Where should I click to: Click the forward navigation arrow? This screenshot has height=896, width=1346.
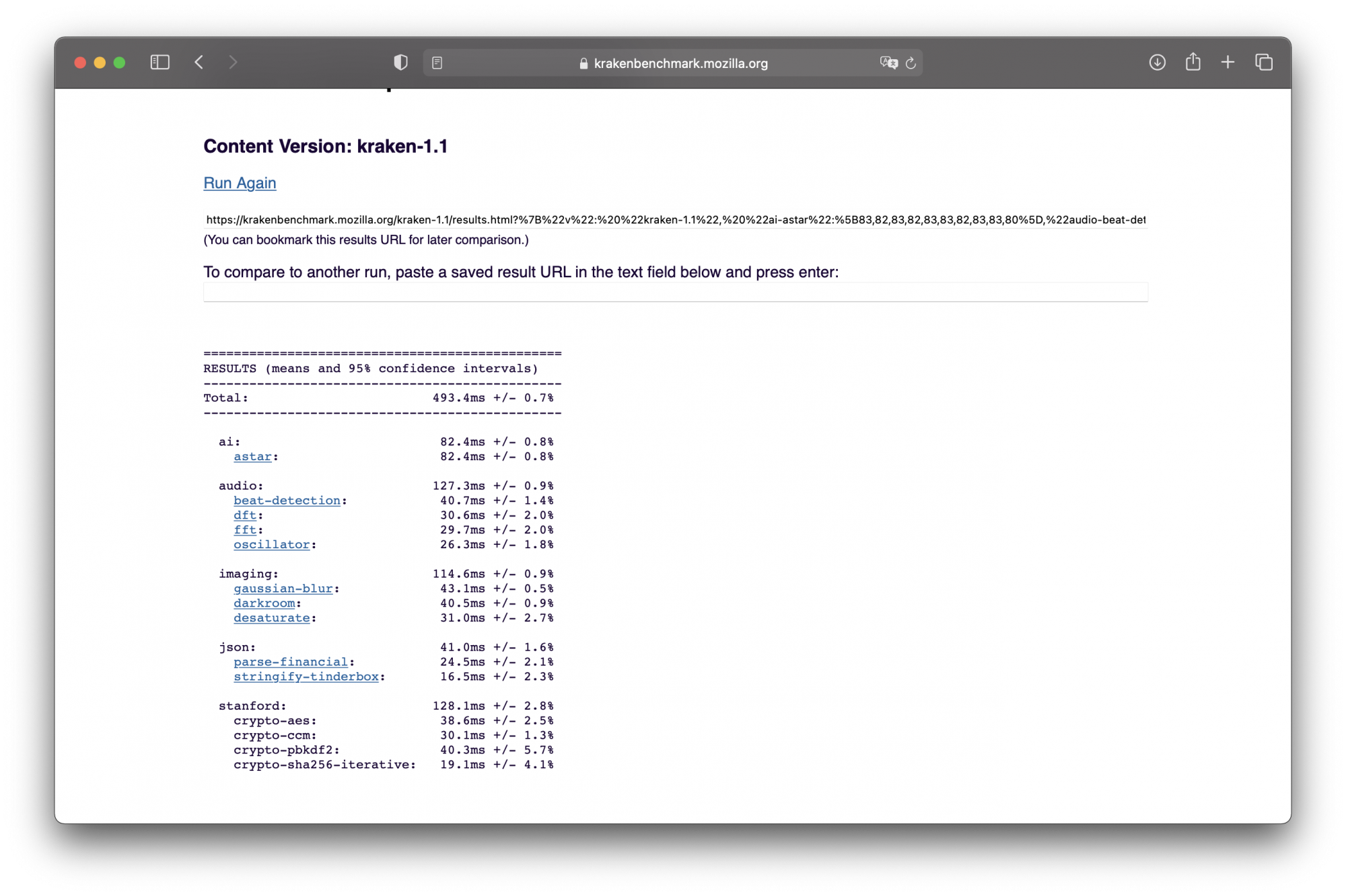[x=233, y=63]
